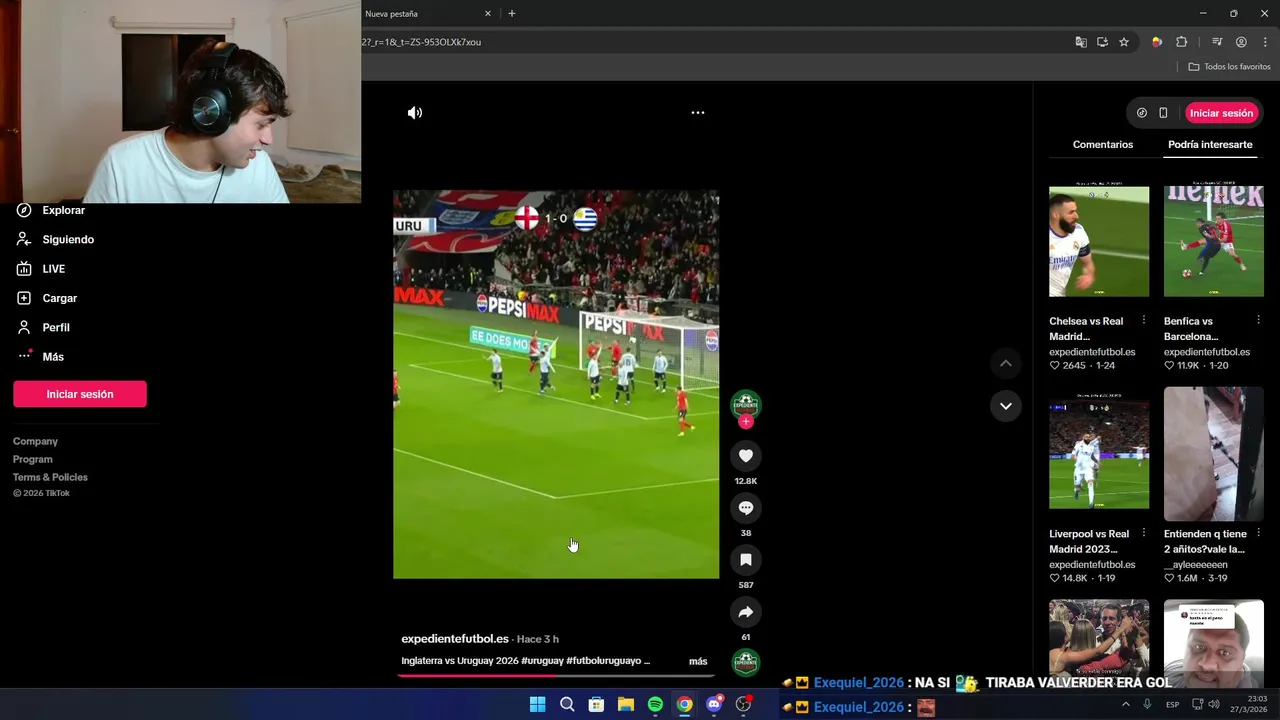Screen dimensions: 1280x720
Task: Click the translate page icon in address bar
Action: coord(1081,42)
